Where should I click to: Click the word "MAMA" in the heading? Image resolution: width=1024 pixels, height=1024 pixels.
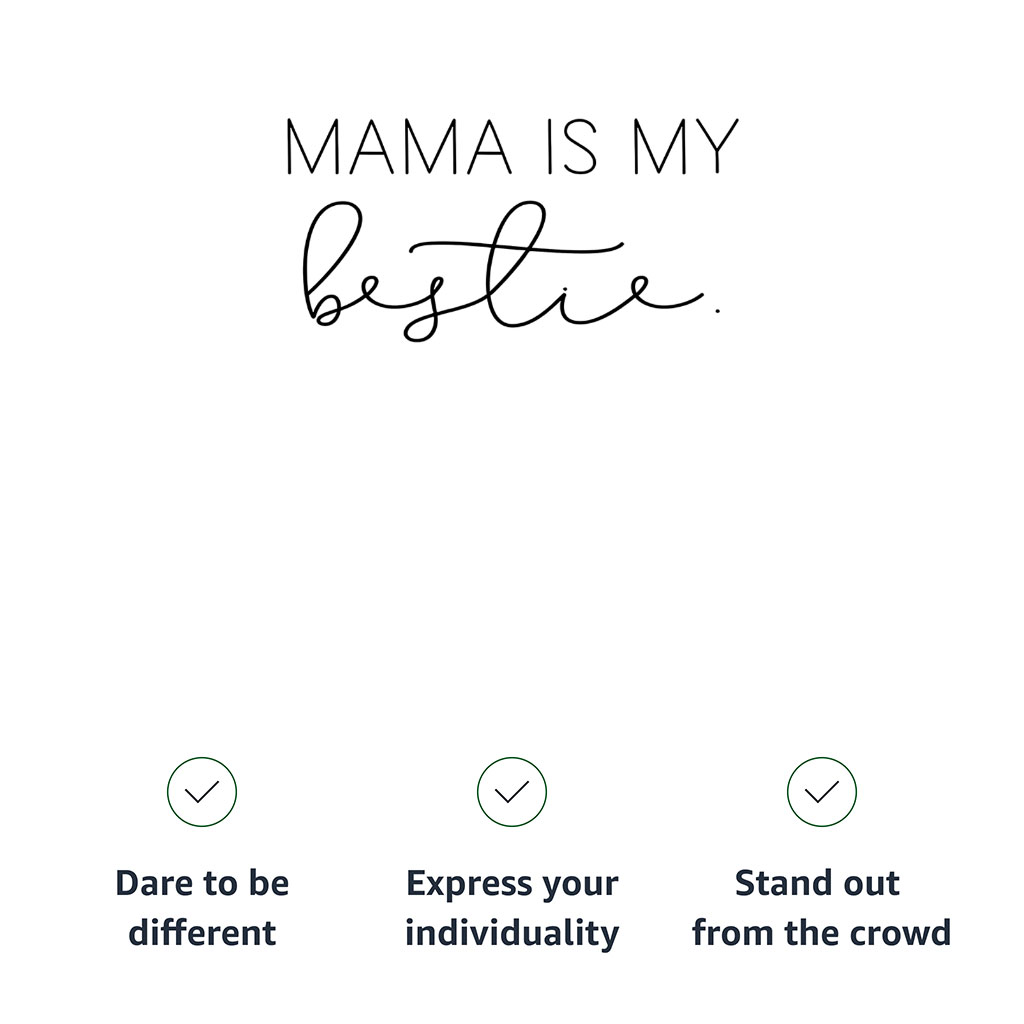point(398,148)
